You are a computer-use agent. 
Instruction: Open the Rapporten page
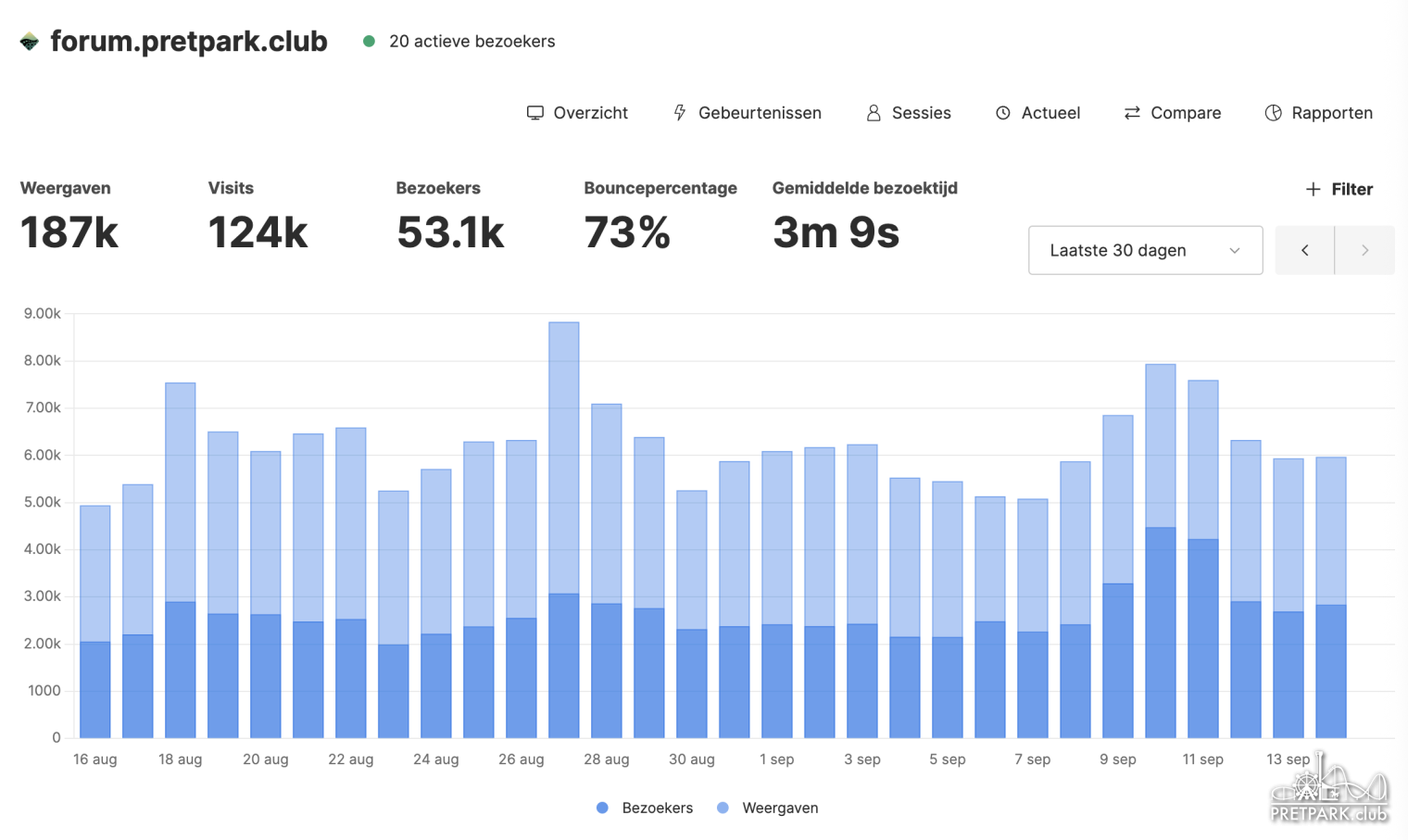tap(1331, 113)
